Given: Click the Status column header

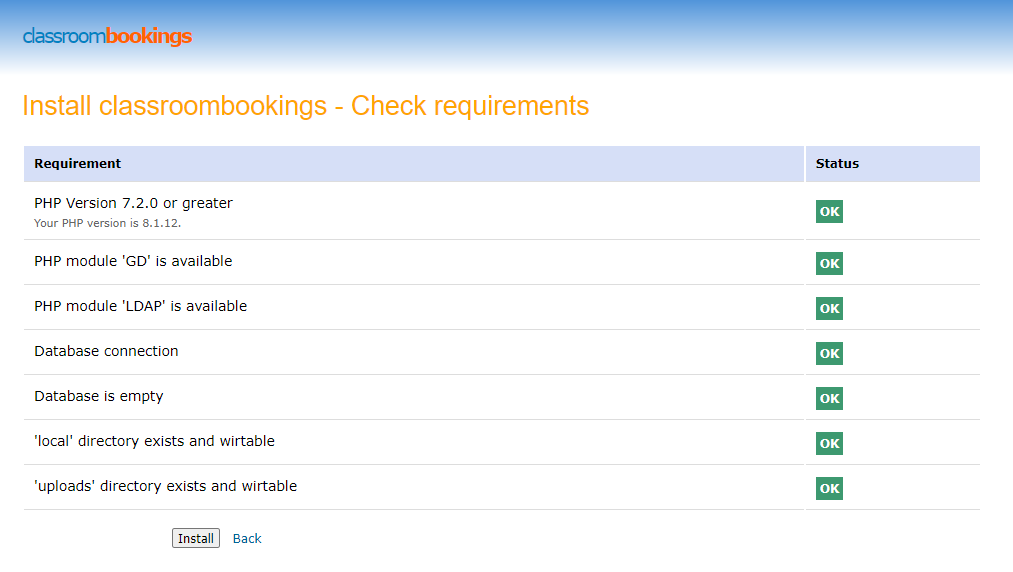Looking at the screenshot, I should pos(837,163).
